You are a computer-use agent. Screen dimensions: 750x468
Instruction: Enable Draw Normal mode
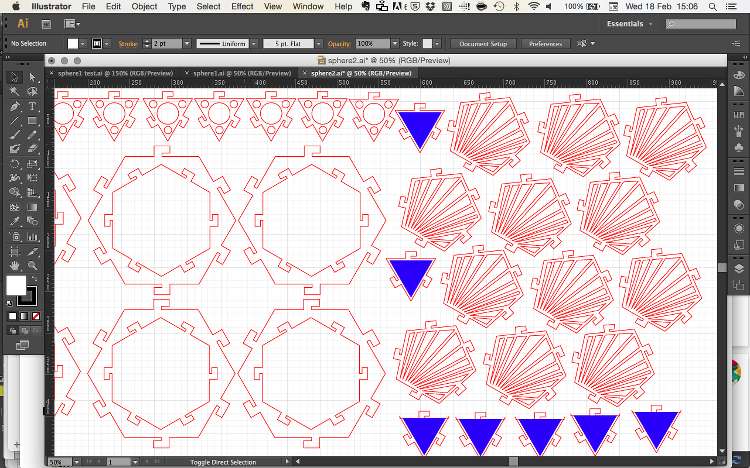[x=12, y=330]
